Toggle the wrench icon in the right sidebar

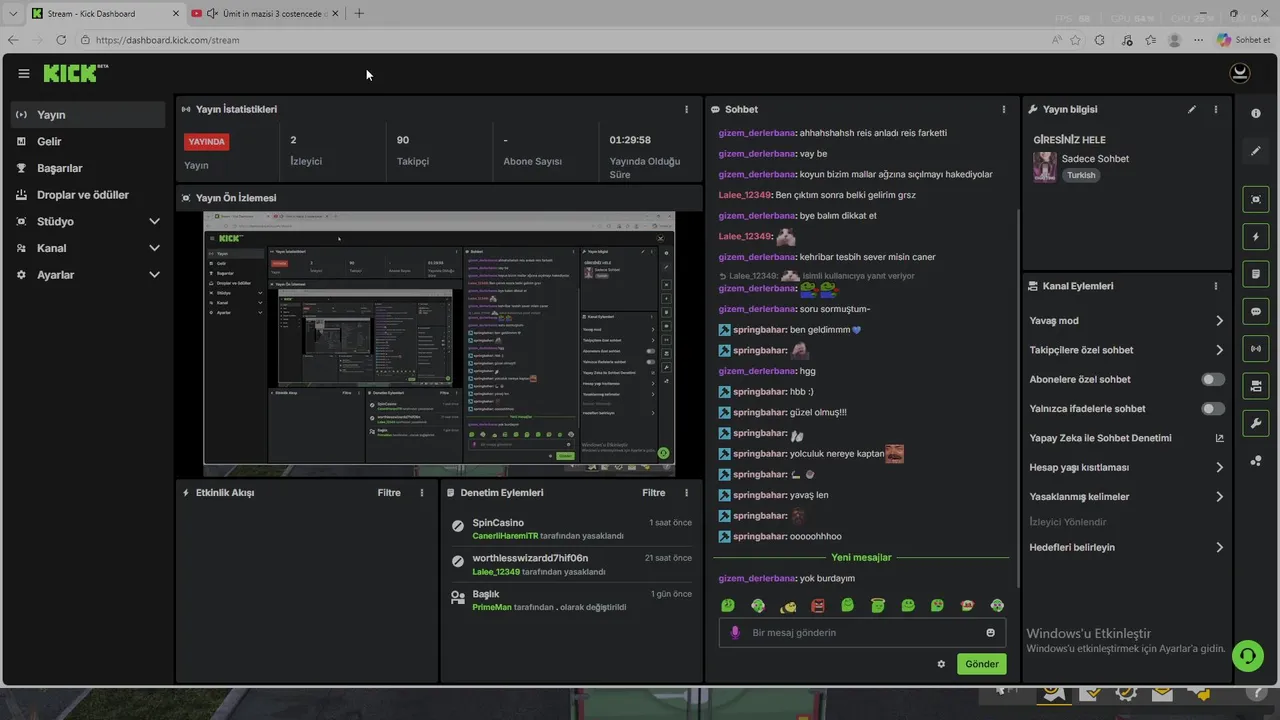tap(1256, 423)
